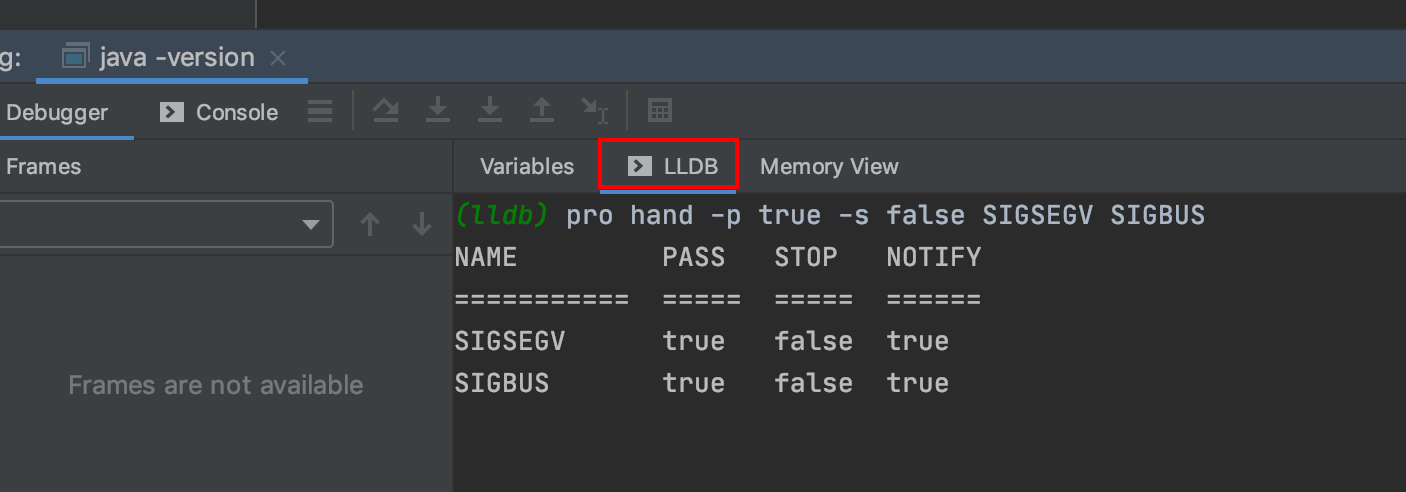Open the Evaluate Expression calculator icon
The width and height of the screenshot is (1406, 492).
(660, 111)
